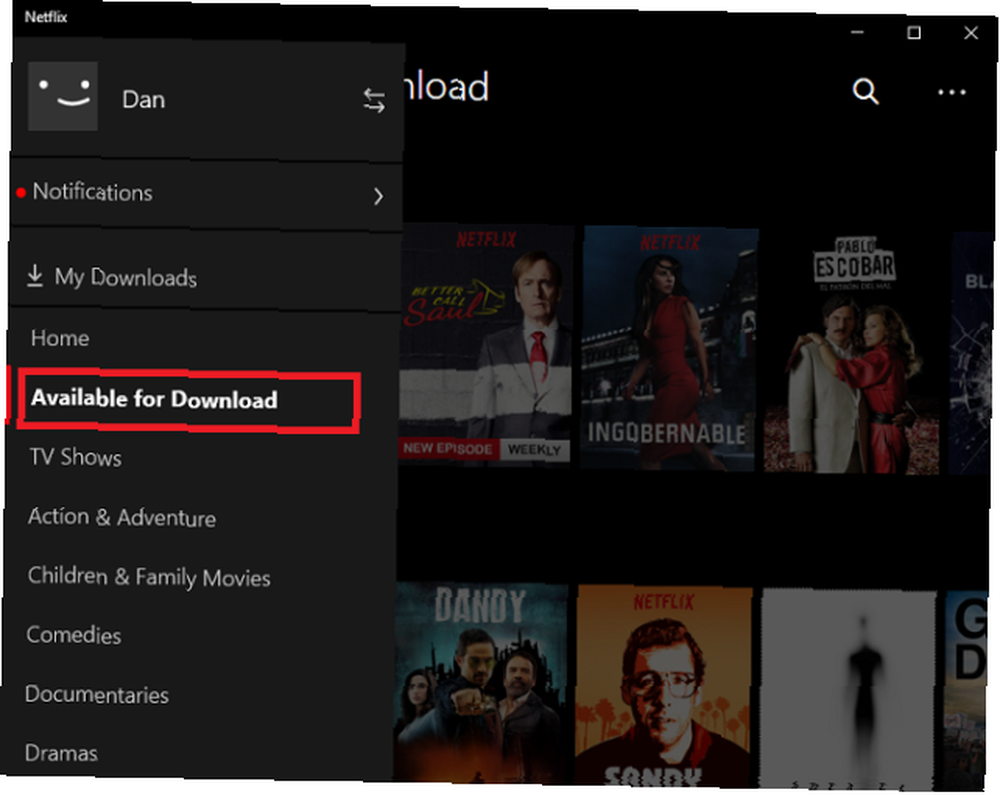1000x795 pixels.
Task: Open the three-dot more options menu
Action: pos(952,93)
